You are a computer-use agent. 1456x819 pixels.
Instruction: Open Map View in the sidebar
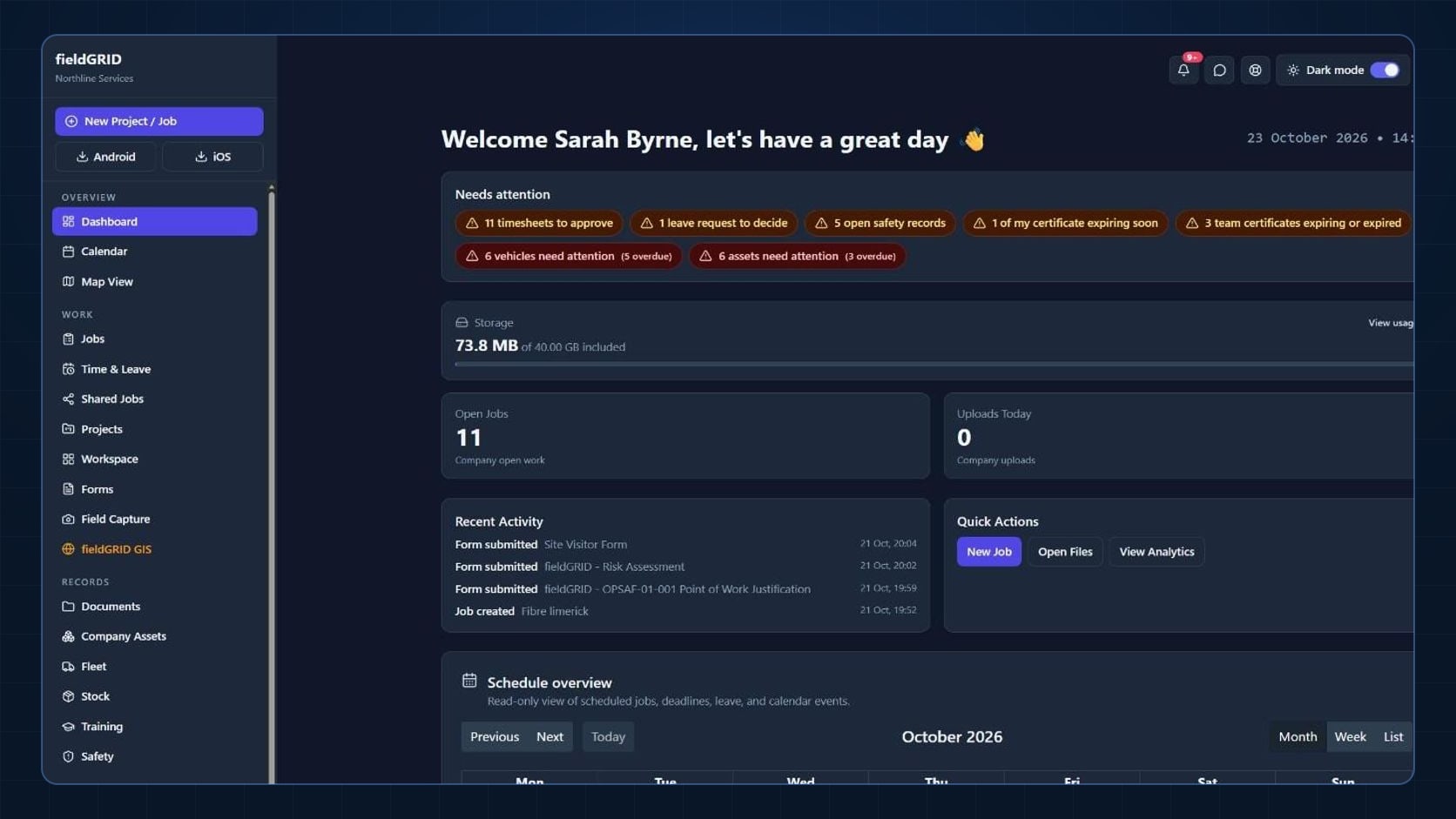154,282
